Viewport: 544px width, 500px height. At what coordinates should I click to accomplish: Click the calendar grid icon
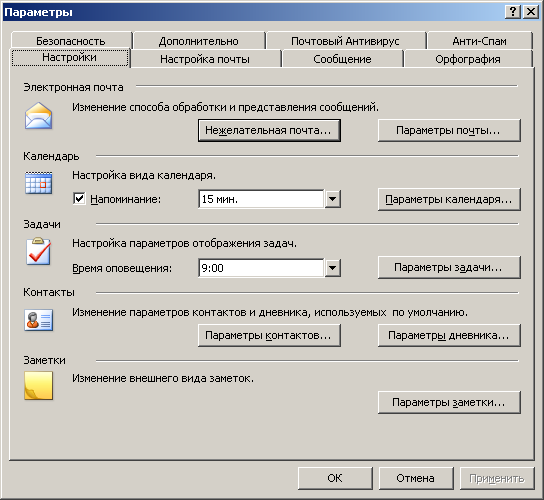(39, 183)
